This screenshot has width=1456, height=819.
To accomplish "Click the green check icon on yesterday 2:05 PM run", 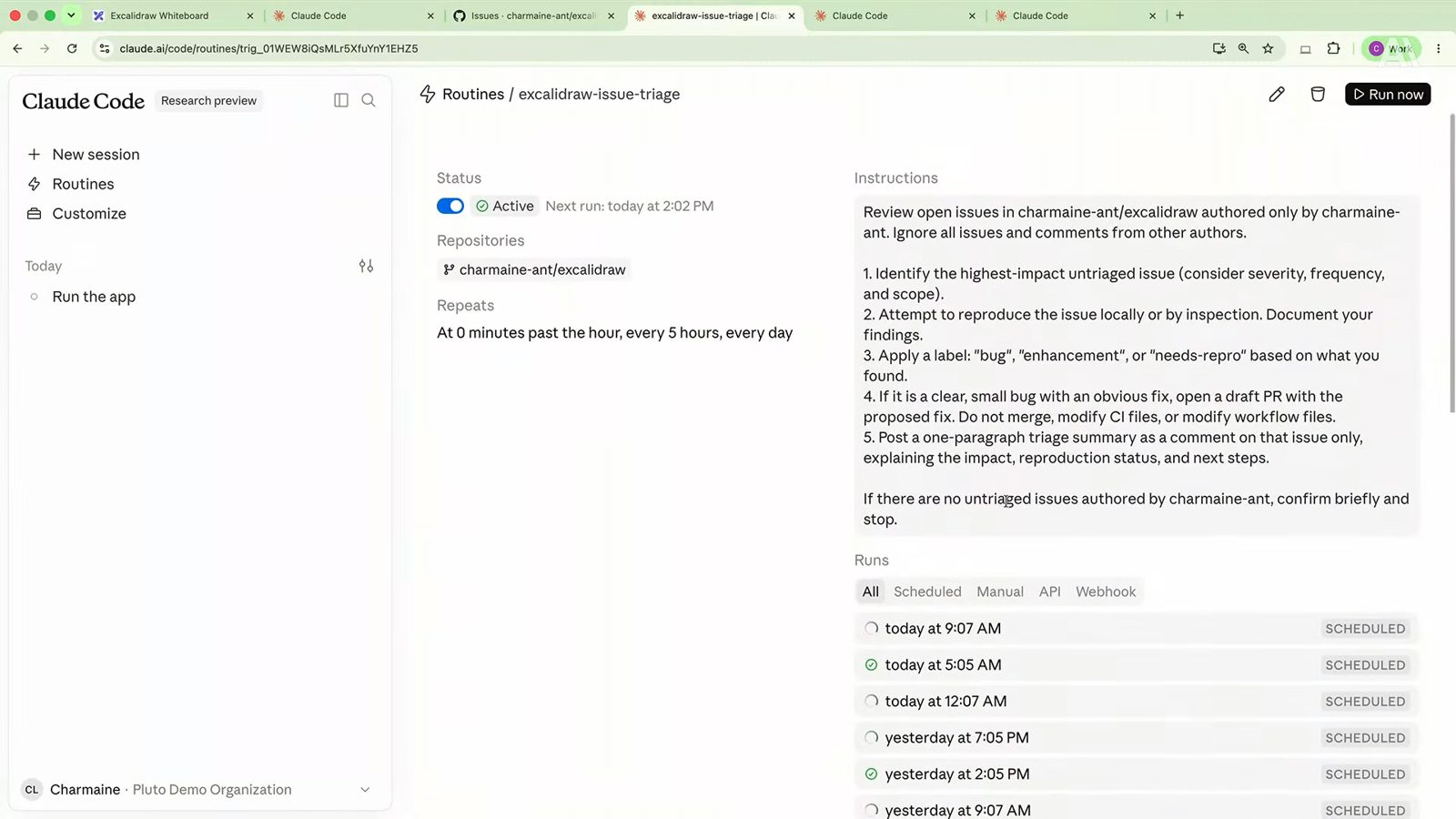I will [871, 774].
